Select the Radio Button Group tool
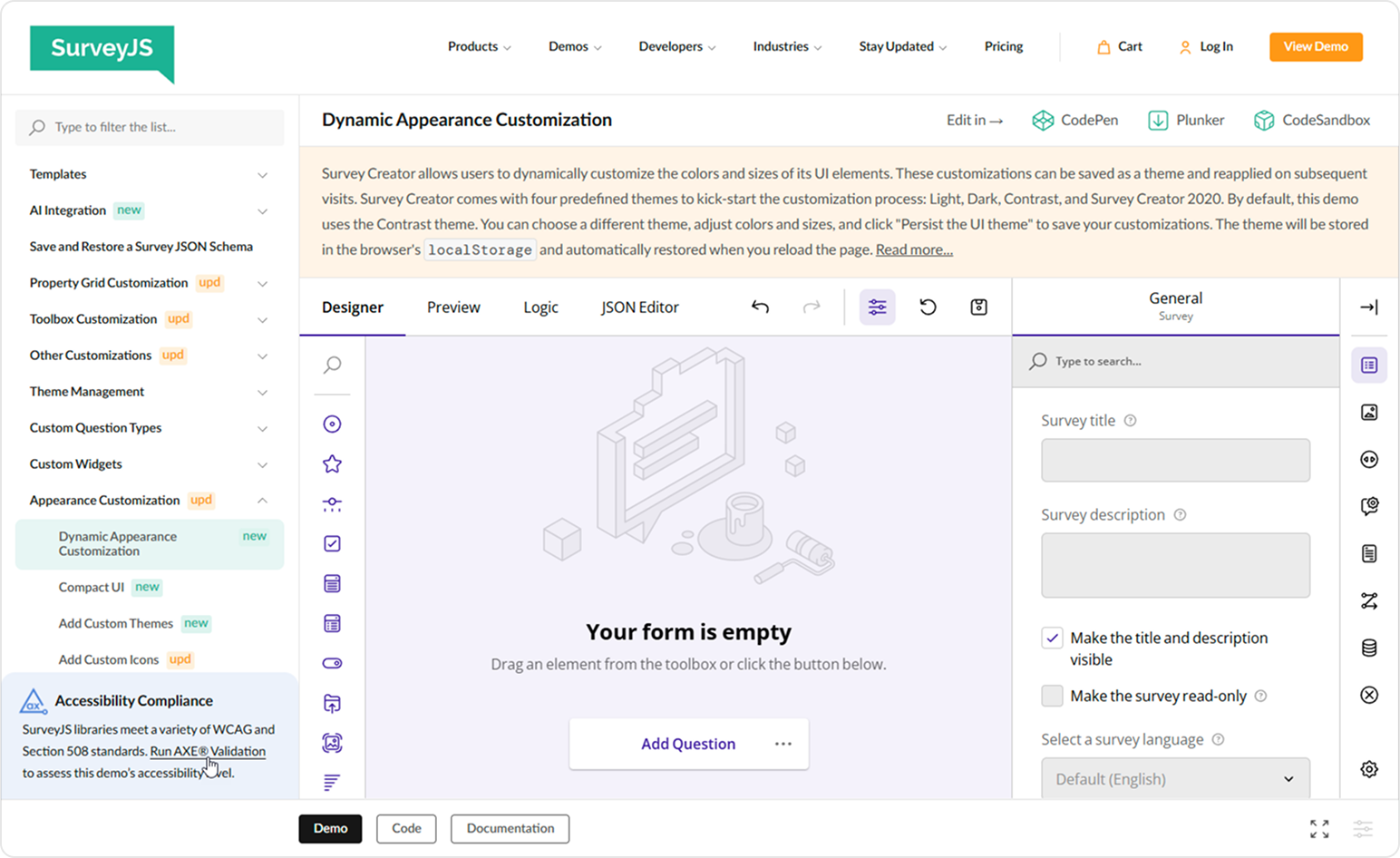The width and height of the screenshot is (1400, 858). (332, 424)
